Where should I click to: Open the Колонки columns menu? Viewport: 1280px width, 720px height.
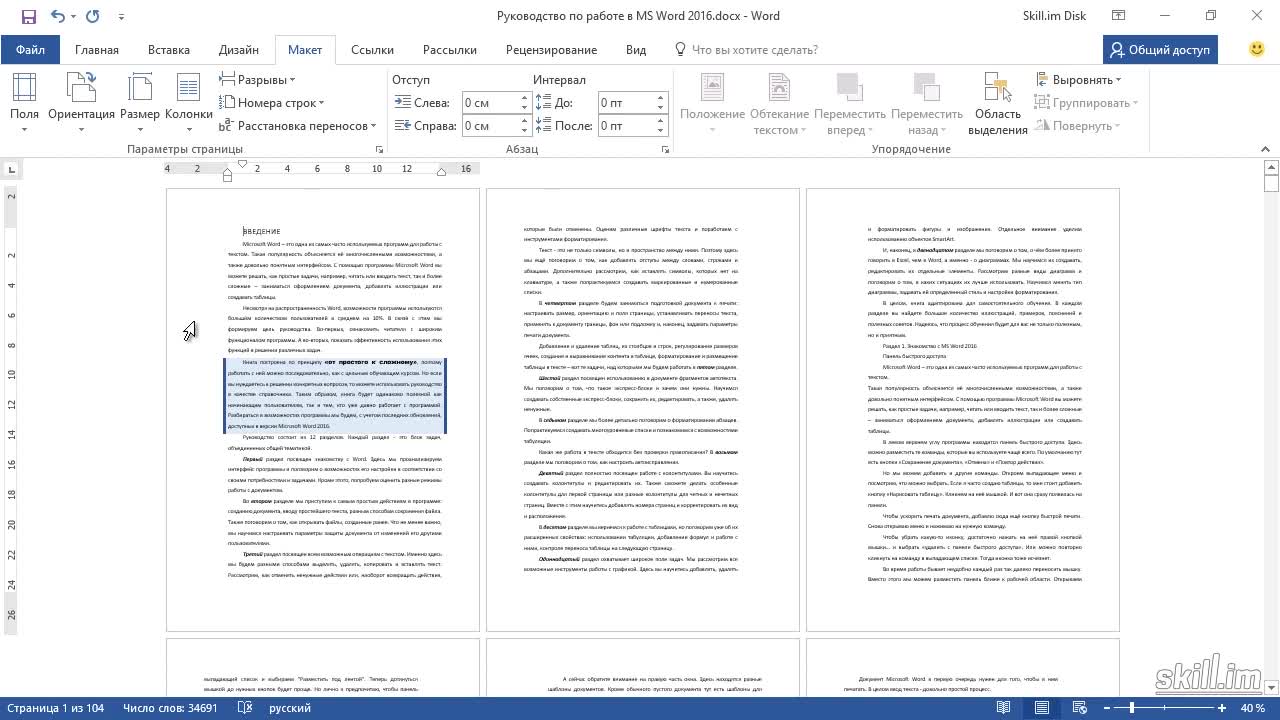pyautogui.click(x=189, y=103)
